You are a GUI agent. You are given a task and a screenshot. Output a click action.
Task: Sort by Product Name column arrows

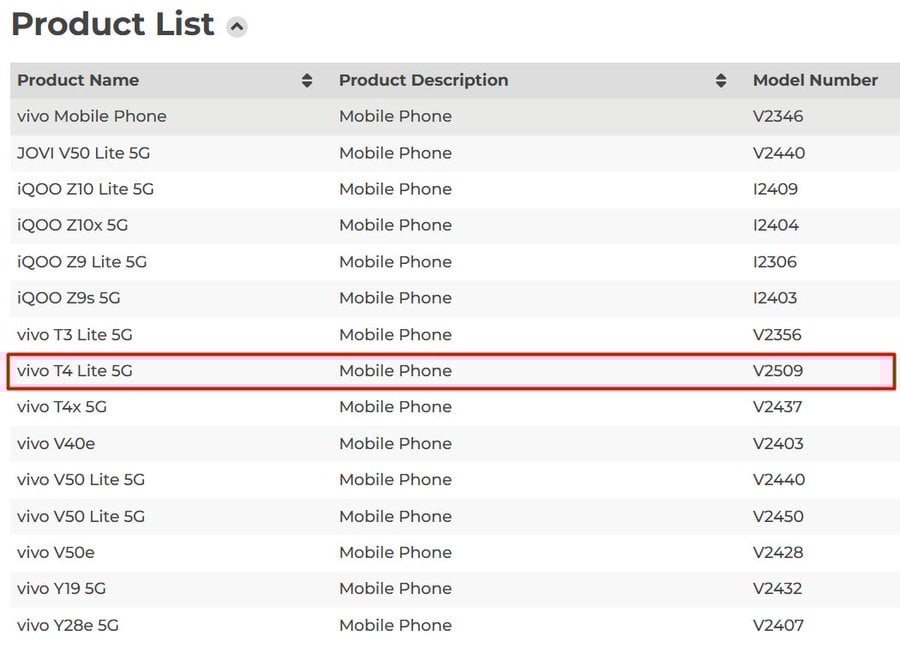point(307,81)
